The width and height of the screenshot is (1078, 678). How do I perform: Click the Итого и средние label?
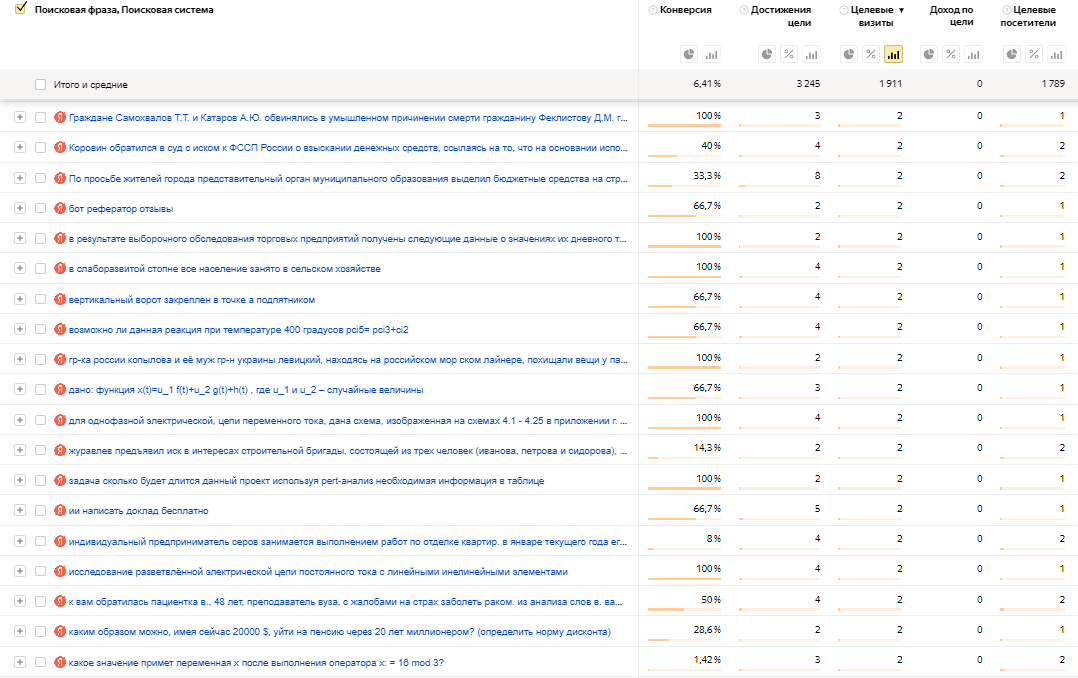point(91,85)
